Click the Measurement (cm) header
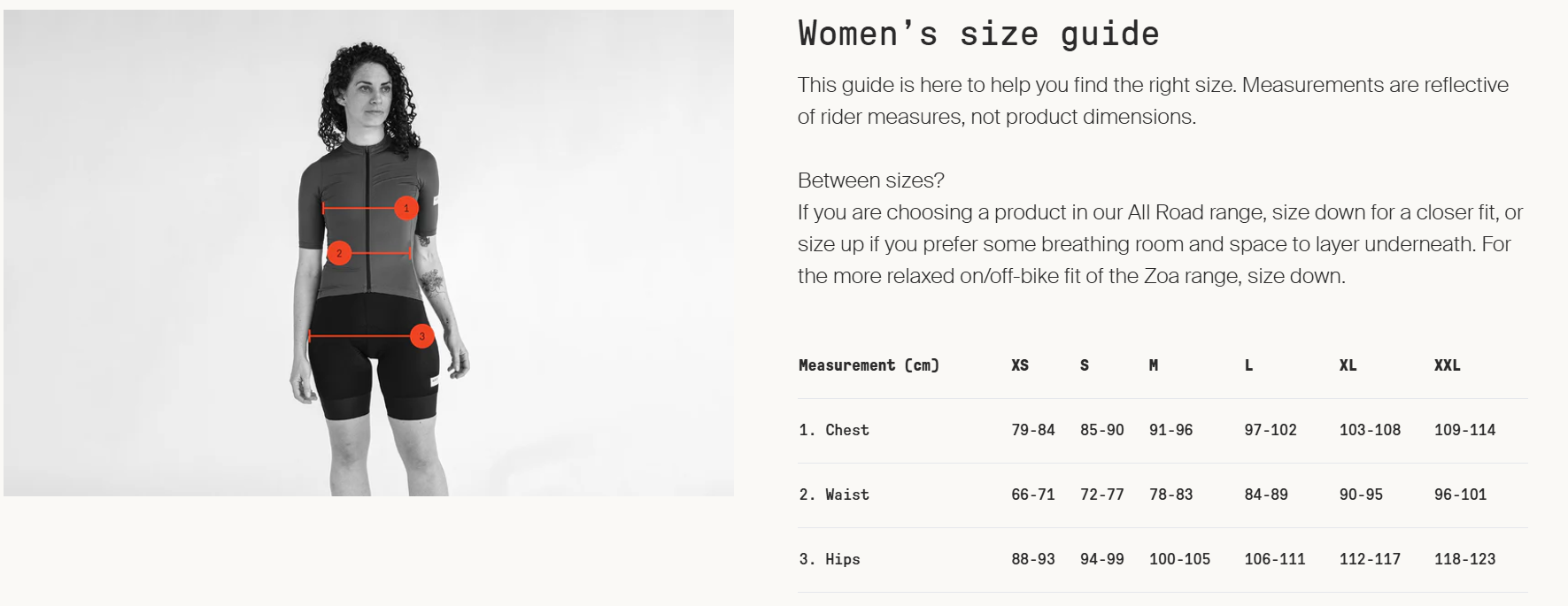The image size is (1568, 606). (x=869, y=365)
